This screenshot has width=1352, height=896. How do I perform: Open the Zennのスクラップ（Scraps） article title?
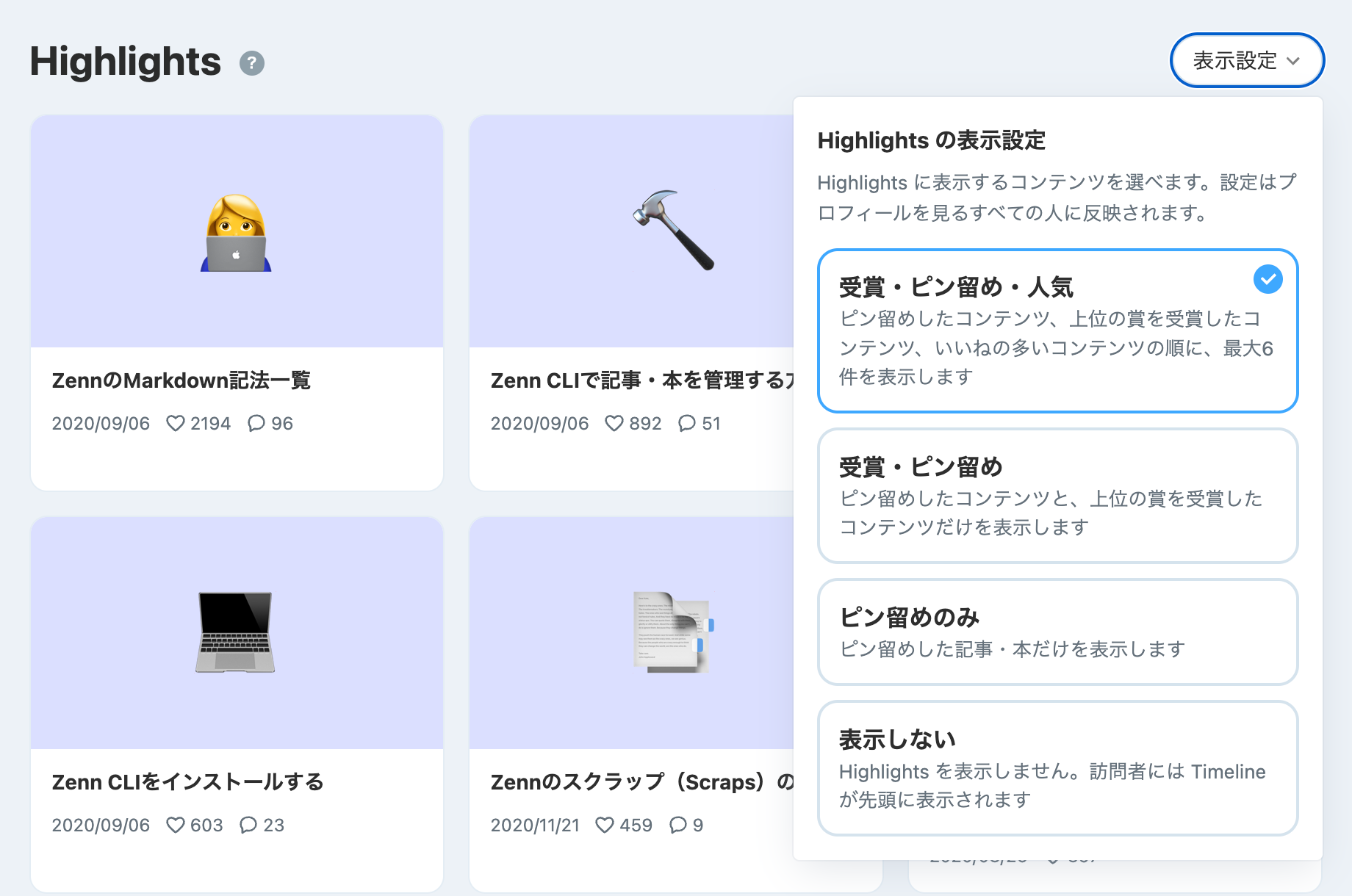pyautogui.click(x=642, y=782)
